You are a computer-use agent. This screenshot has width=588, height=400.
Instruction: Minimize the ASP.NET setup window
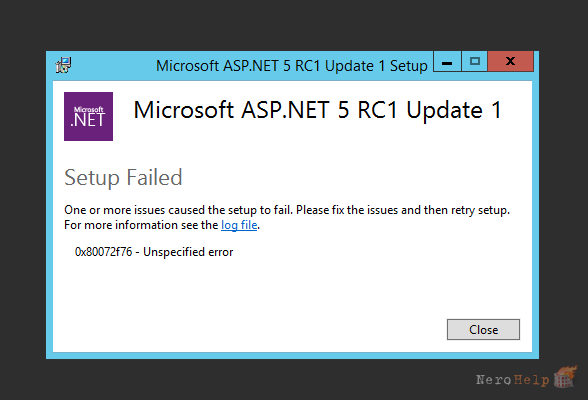[447, 61]
